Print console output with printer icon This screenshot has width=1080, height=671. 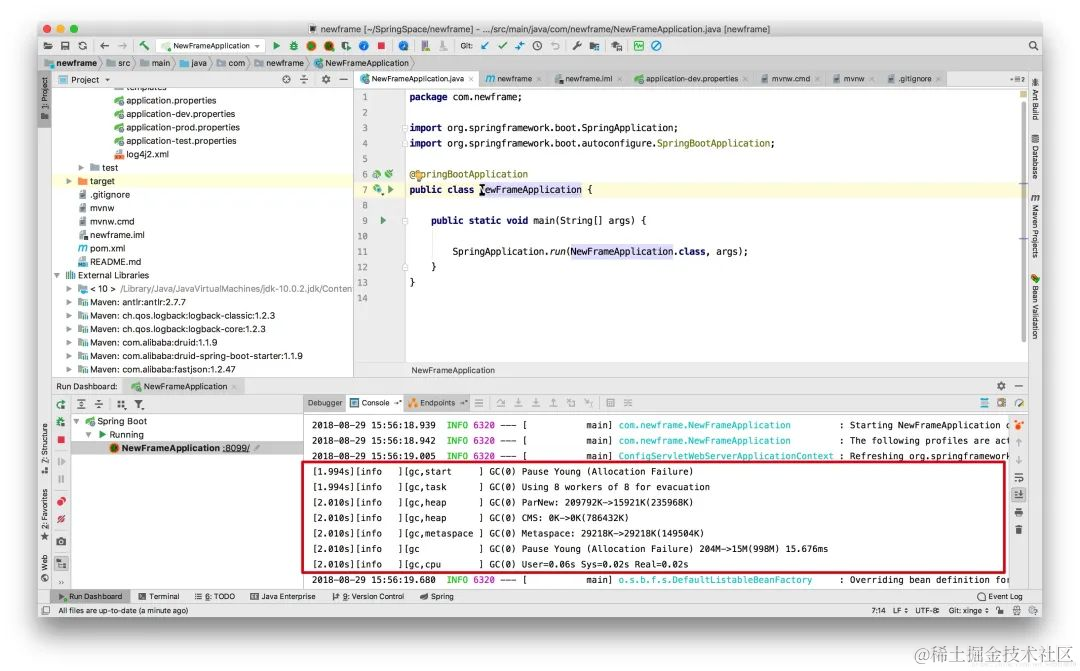(x=1019, y=513)
